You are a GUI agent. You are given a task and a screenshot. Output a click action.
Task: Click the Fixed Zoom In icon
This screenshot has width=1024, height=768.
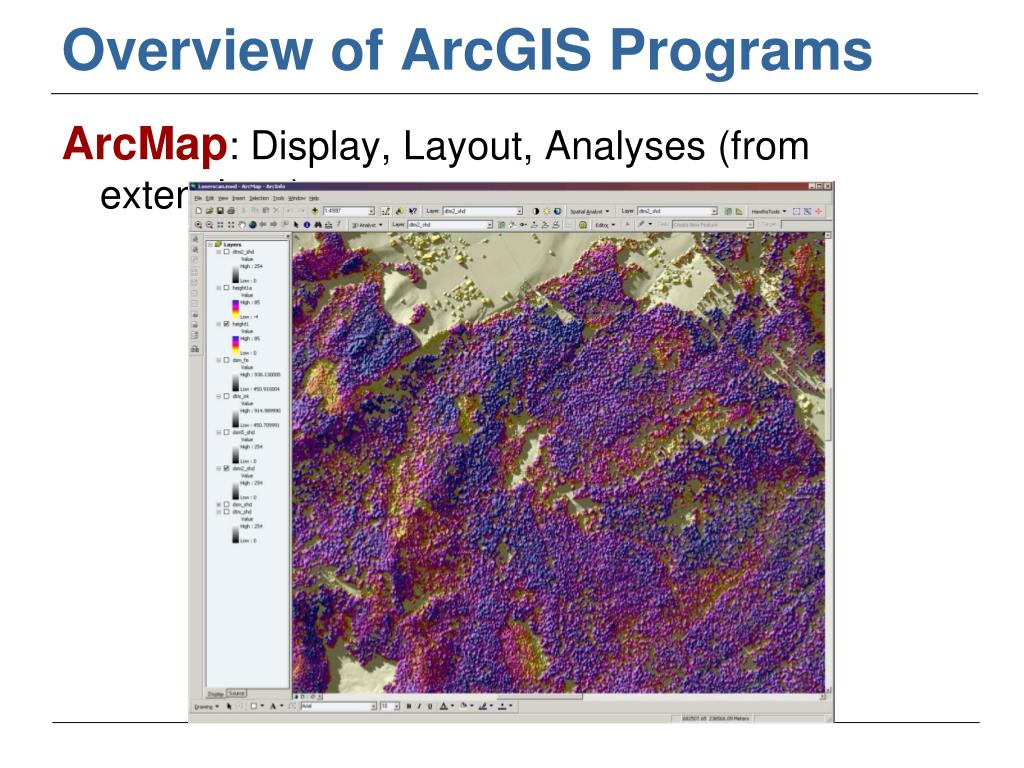point(220,225)
